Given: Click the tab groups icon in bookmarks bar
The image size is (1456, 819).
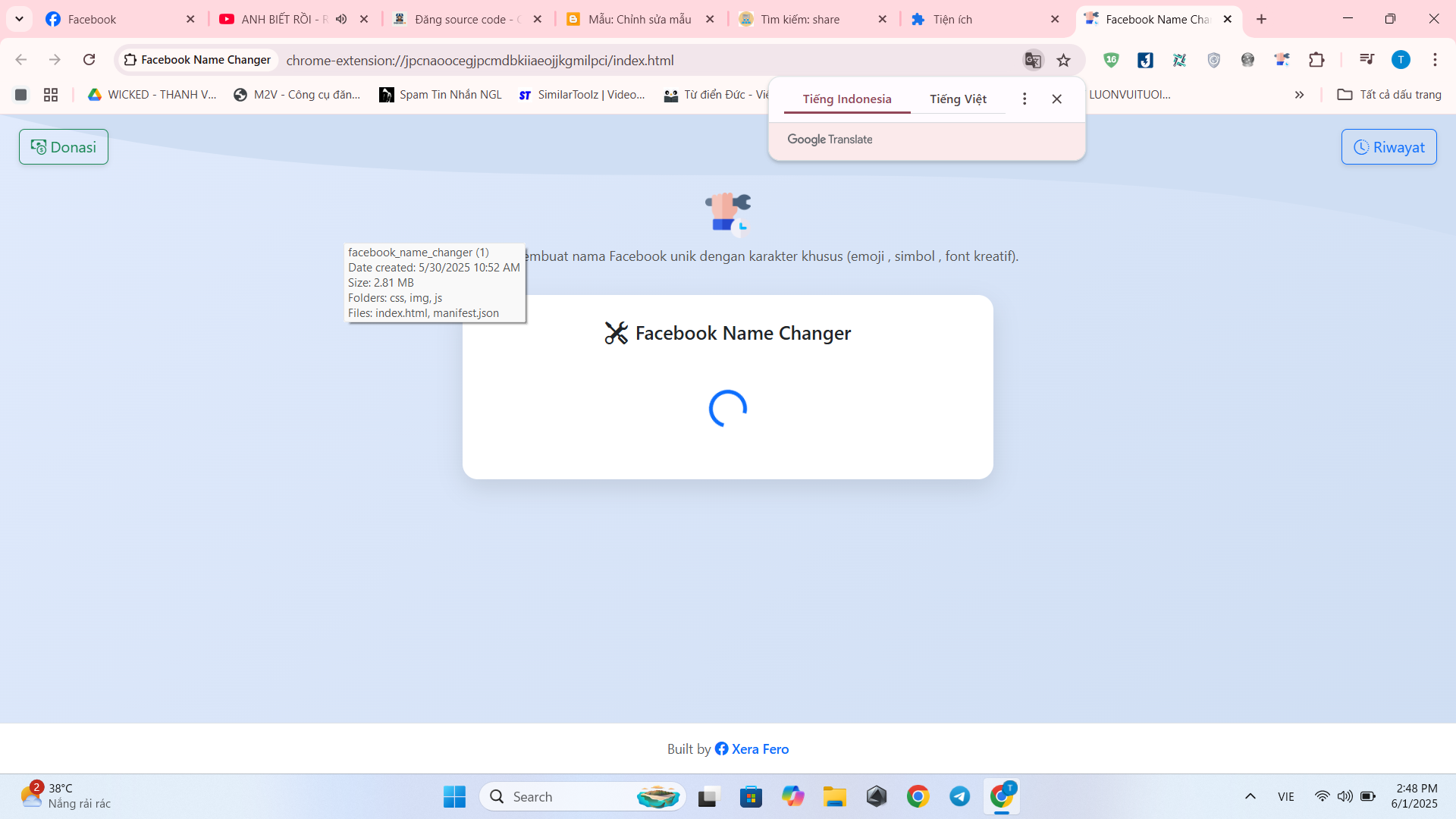Looking at the screenshot, I should pyautogui.click(x=21, y=95).
